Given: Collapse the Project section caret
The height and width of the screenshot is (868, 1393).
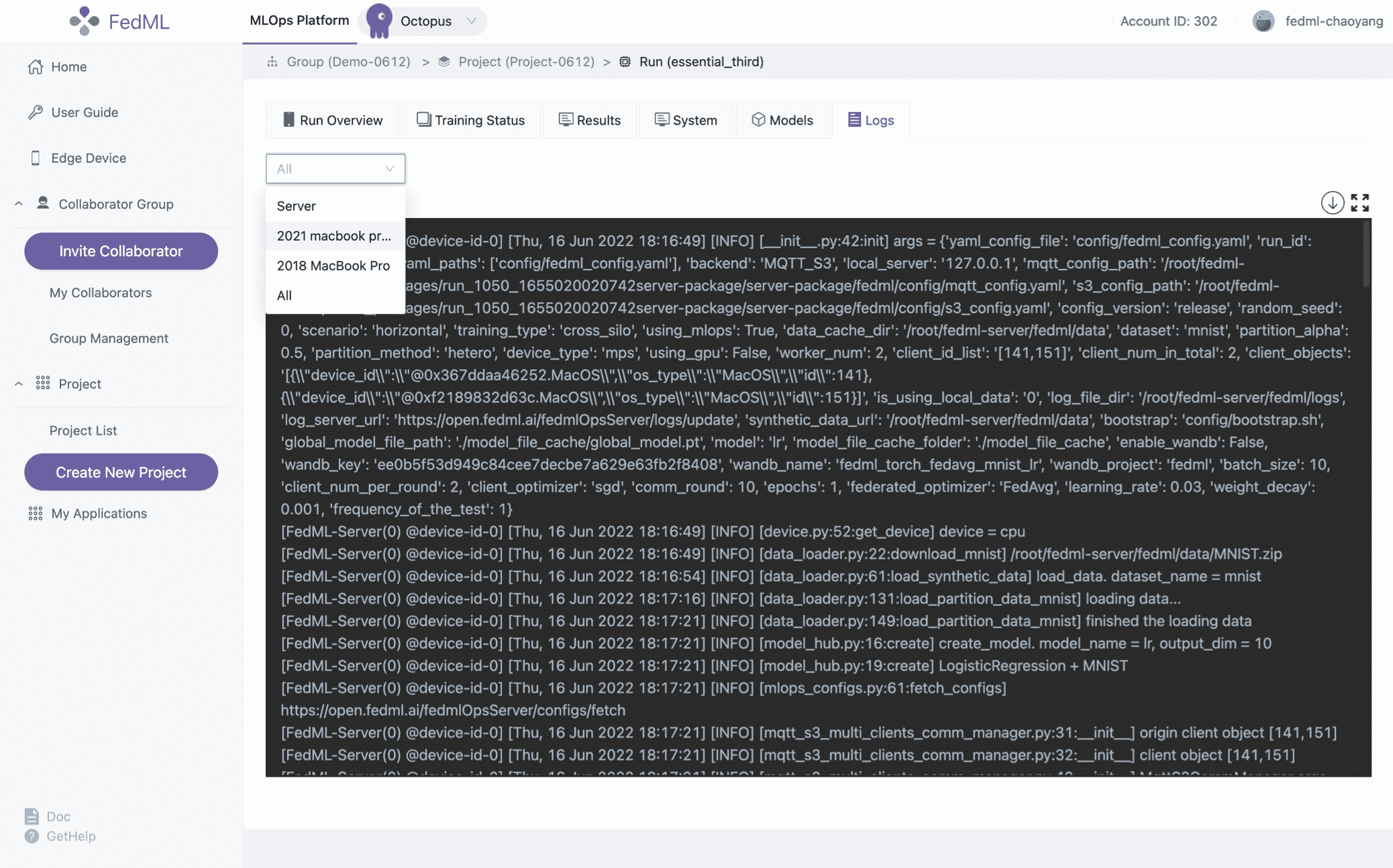Looking at the screenshot, I should pyautogui.click(x=19, y=384).
